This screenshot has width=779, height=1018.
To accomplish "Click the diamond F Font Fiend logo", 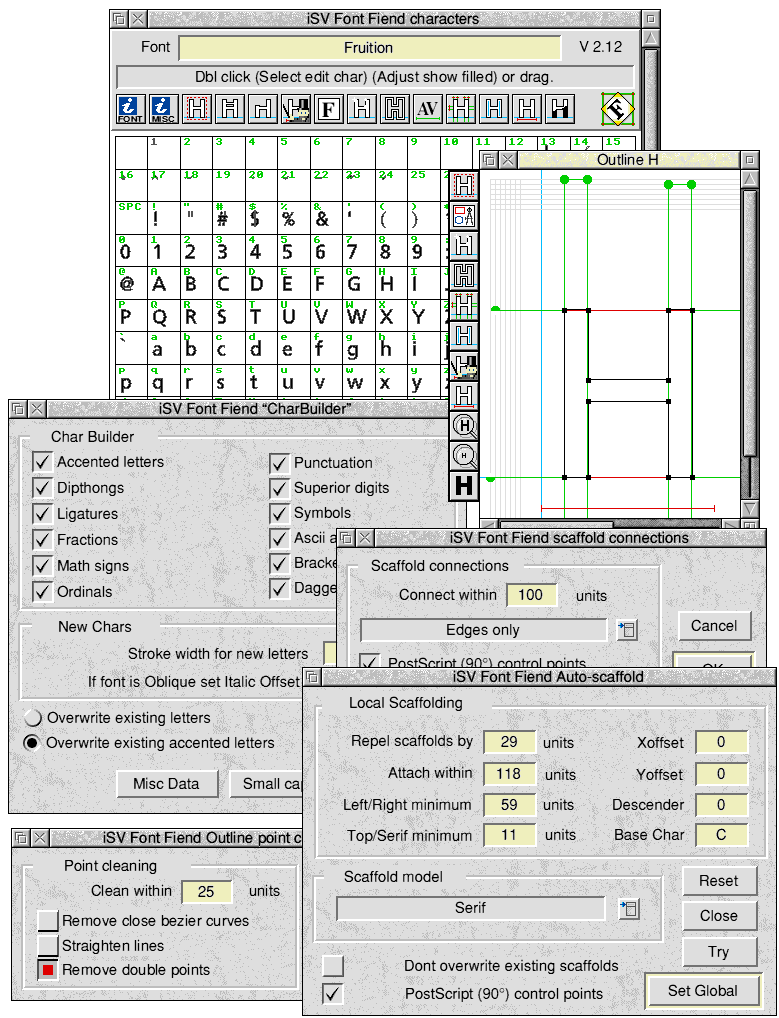I will coord(617,109).
